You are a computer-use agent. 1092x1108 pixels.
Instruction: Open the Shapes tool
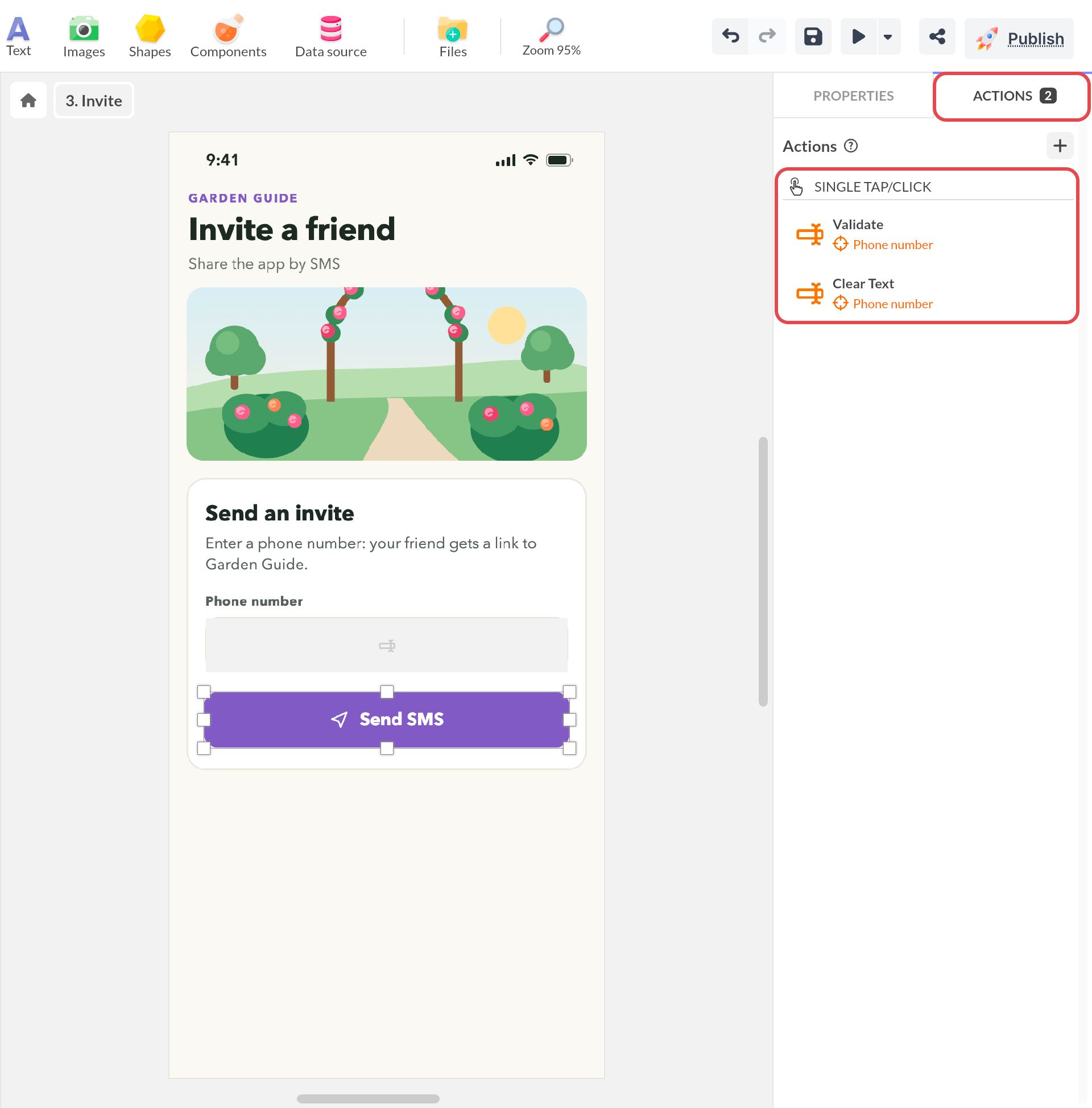150,37
